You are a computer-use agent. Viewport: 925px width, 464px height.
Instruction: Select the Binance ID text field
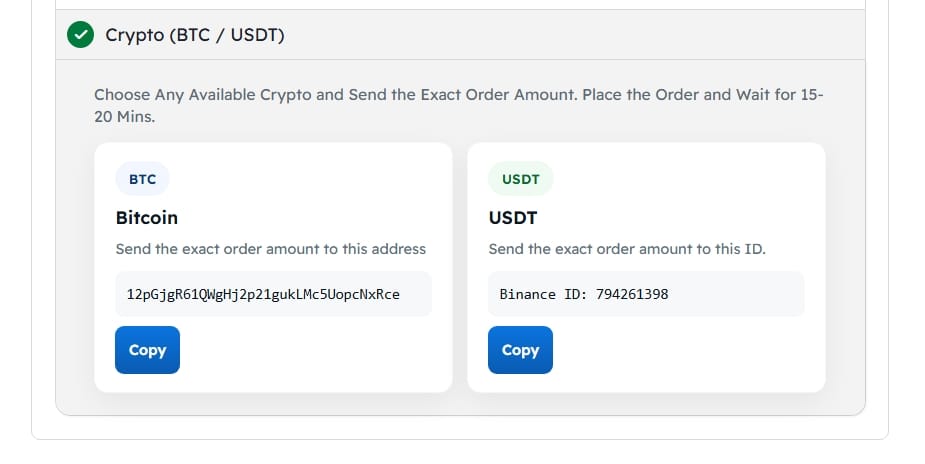(646, 294)
